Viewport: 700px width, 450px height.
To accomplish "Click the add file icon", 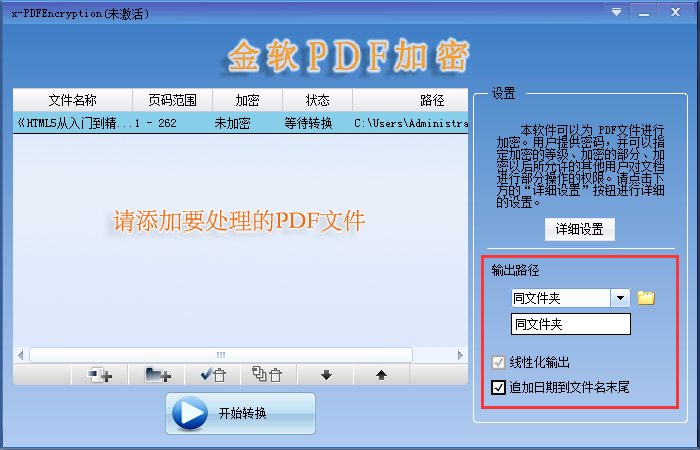I will pyautogui.click(x=100, y=375).
